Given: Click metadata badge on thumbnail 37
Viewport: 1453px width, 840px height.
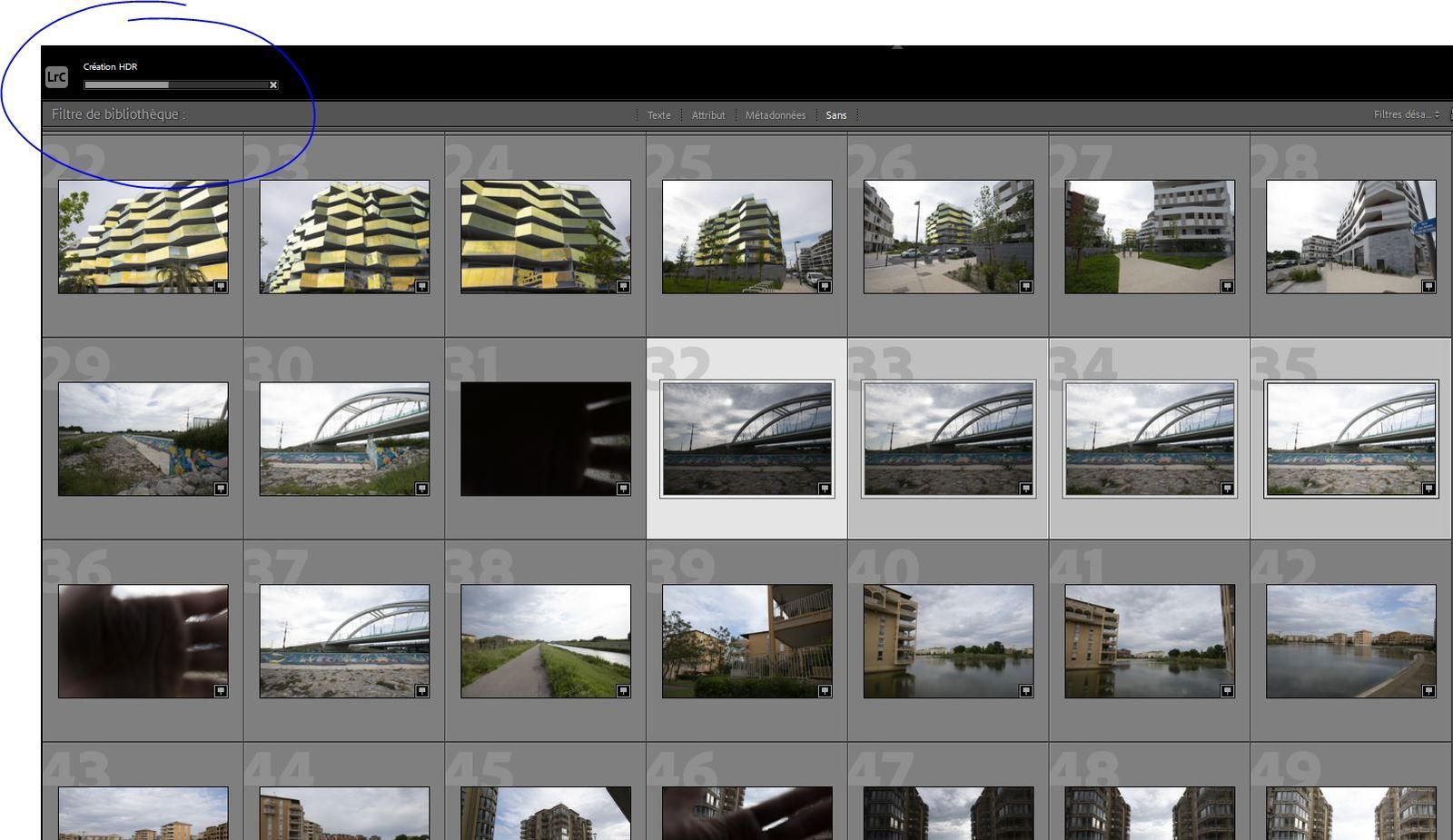Looking at the screenshot, I should (x=422, y=691).
